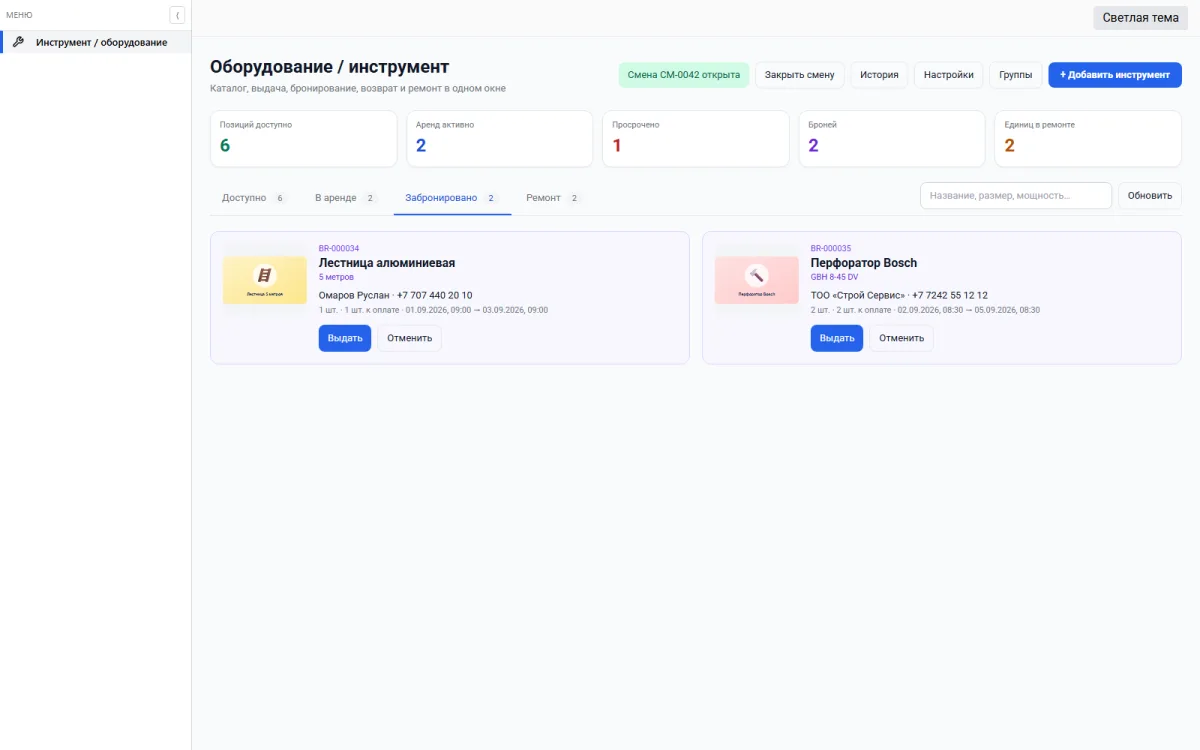Select the Забронировано tab
Image resolution: width=1200 pixels, height=750 pixels.
click(x=452, y=198)
